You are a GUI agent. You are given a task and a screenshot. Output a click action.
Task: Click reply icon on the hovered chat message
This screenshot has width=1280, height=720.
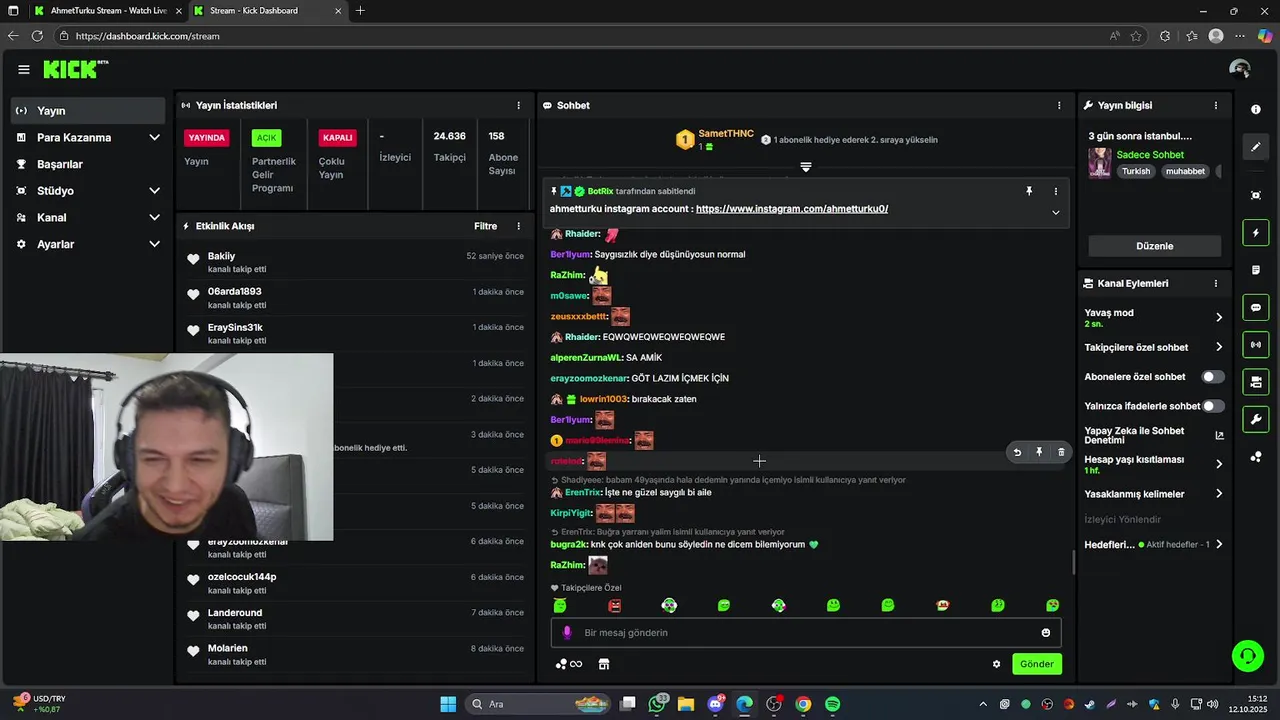pyautogui.click(x=1017, y=453)
